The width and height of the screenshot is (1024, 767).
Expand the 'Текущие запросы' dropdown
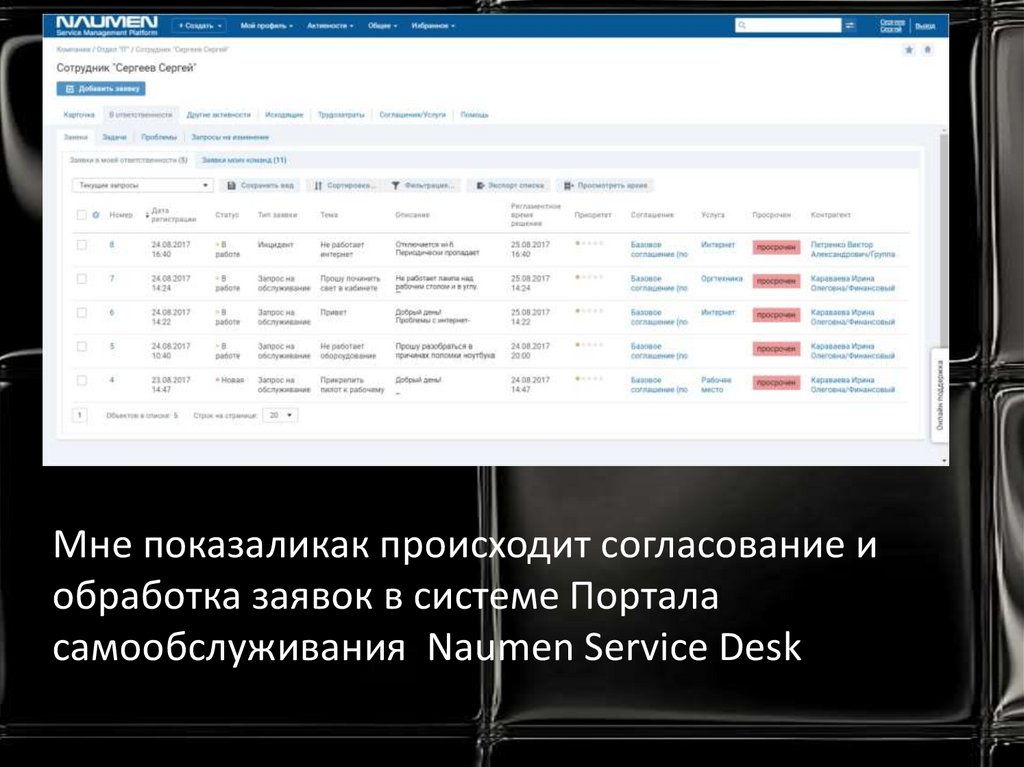click(143, 185)
